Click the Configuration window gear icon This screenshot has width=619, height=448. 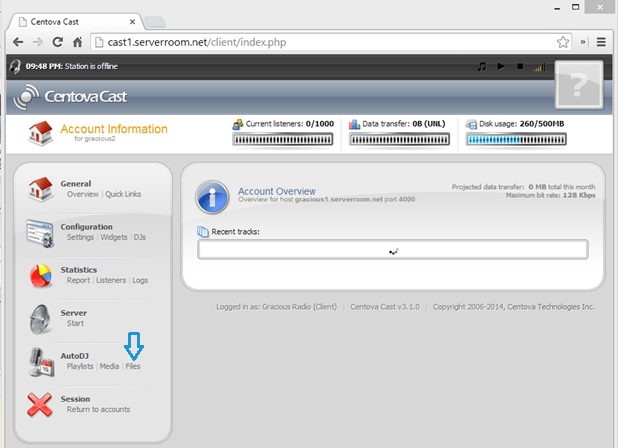(40, 233)
